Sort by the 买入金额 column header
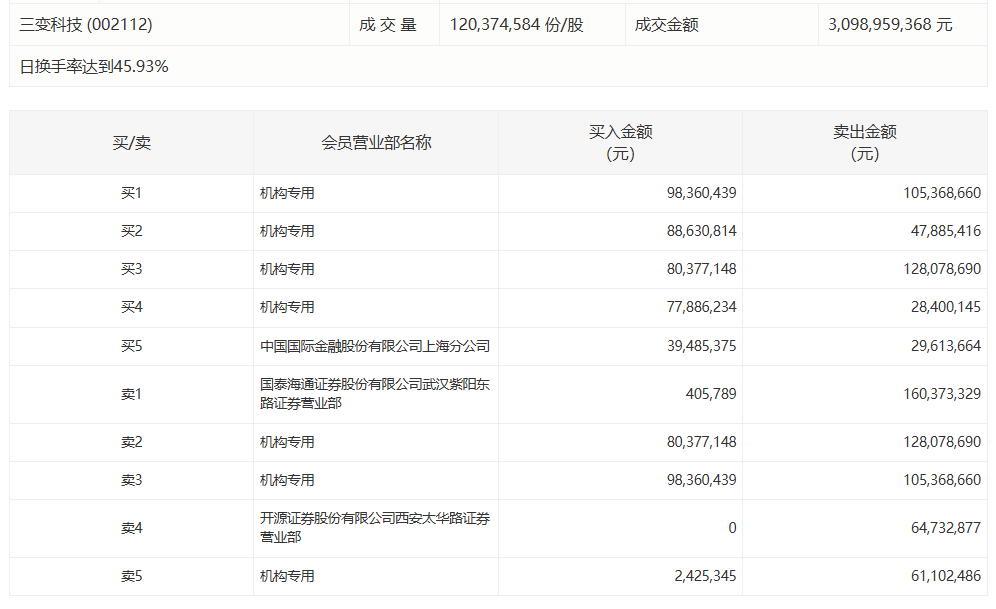996x609 pixels. [620, 142]
